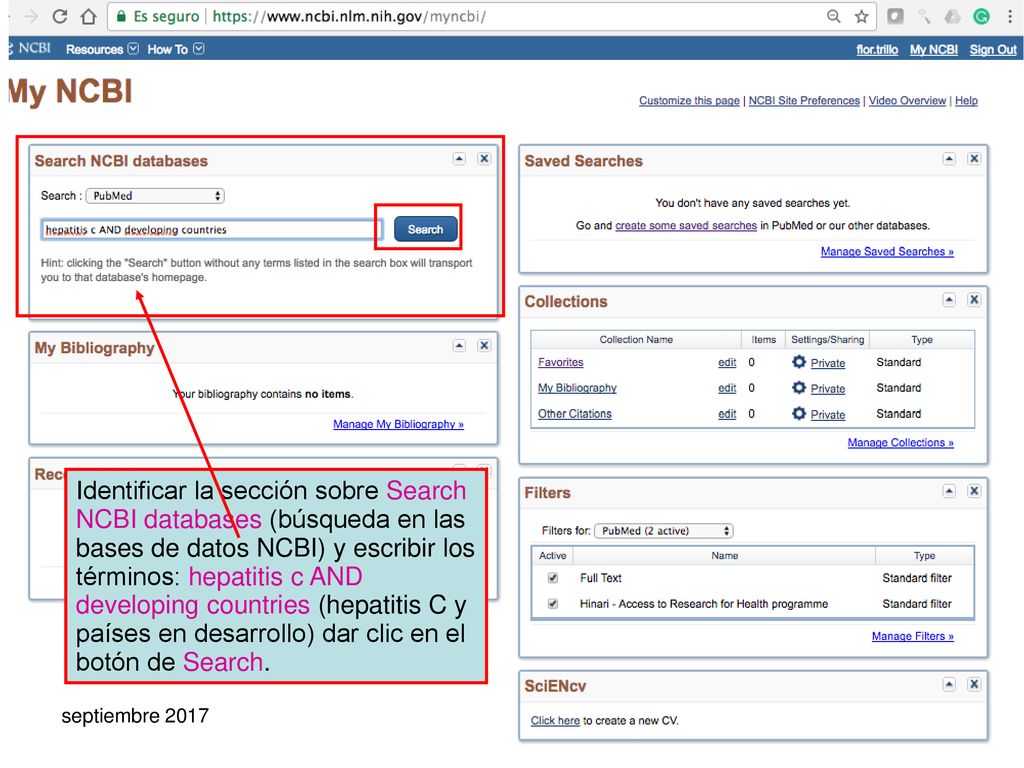Collapse the Saved Searches panel
The width and height of the screenshot is (1024, 768).
coord(949,159)
